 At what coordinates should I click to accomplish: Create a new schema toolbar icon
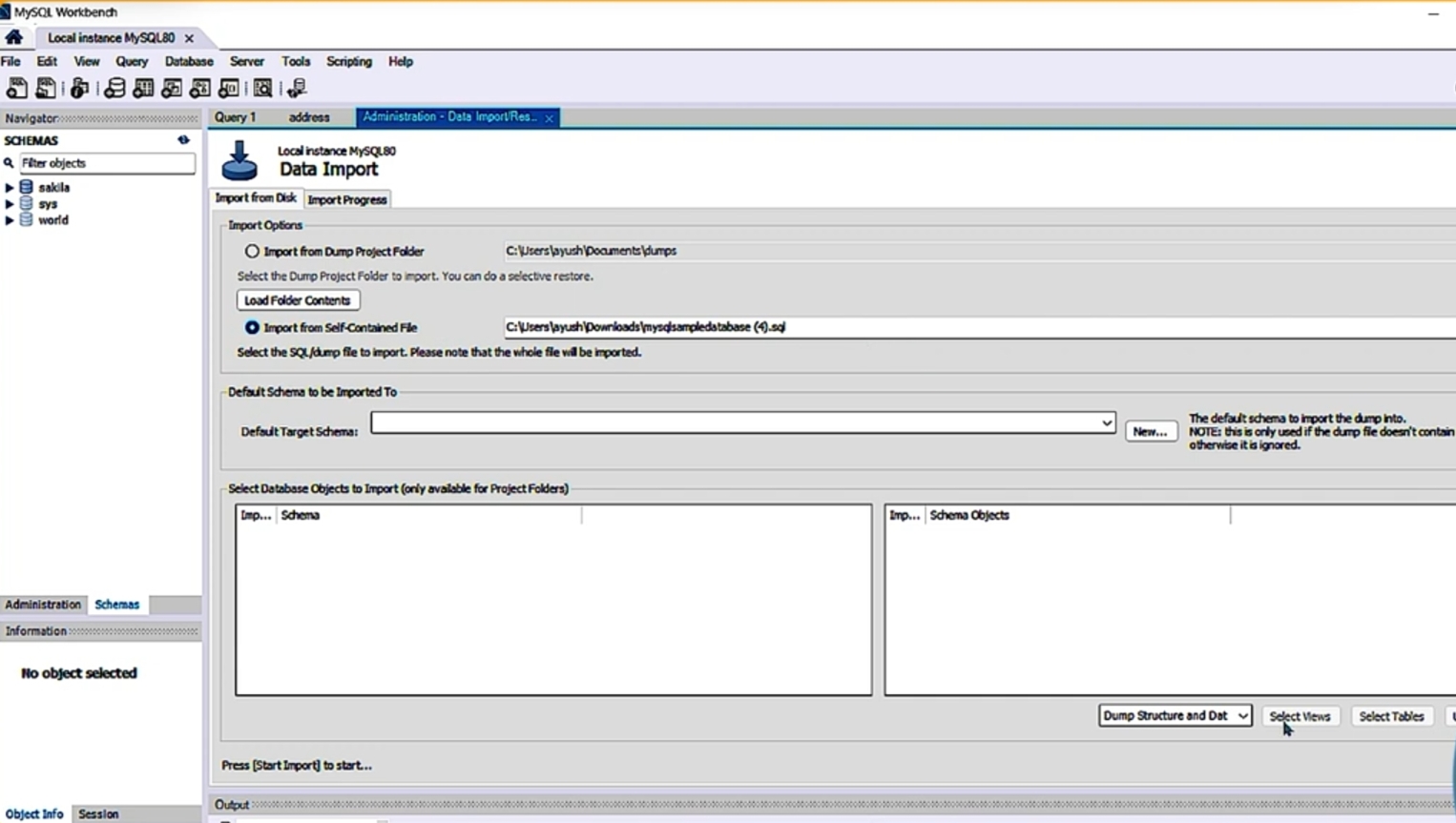coord(114,89)
